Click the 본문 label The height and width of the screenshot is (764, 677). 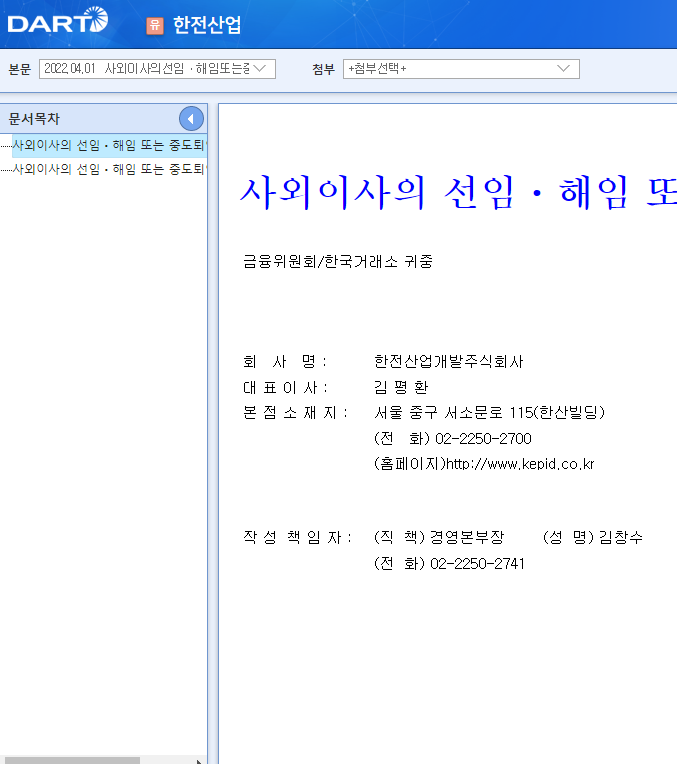point(20,69)
